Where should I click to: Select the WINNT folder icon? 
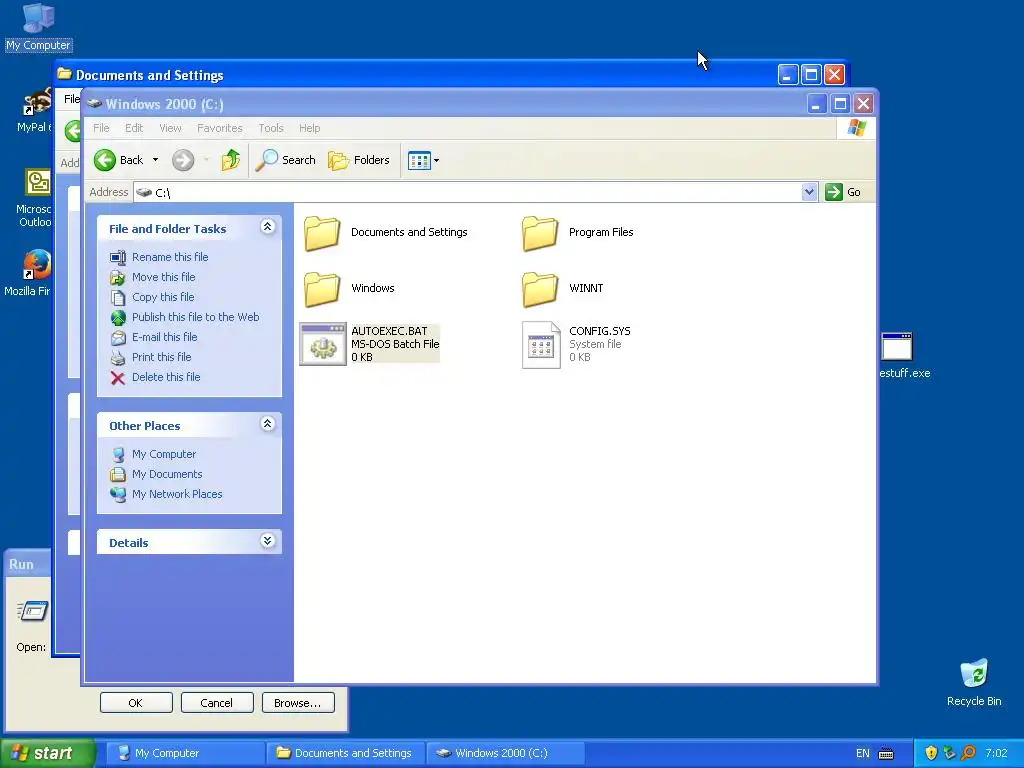[x=539, y=289]
